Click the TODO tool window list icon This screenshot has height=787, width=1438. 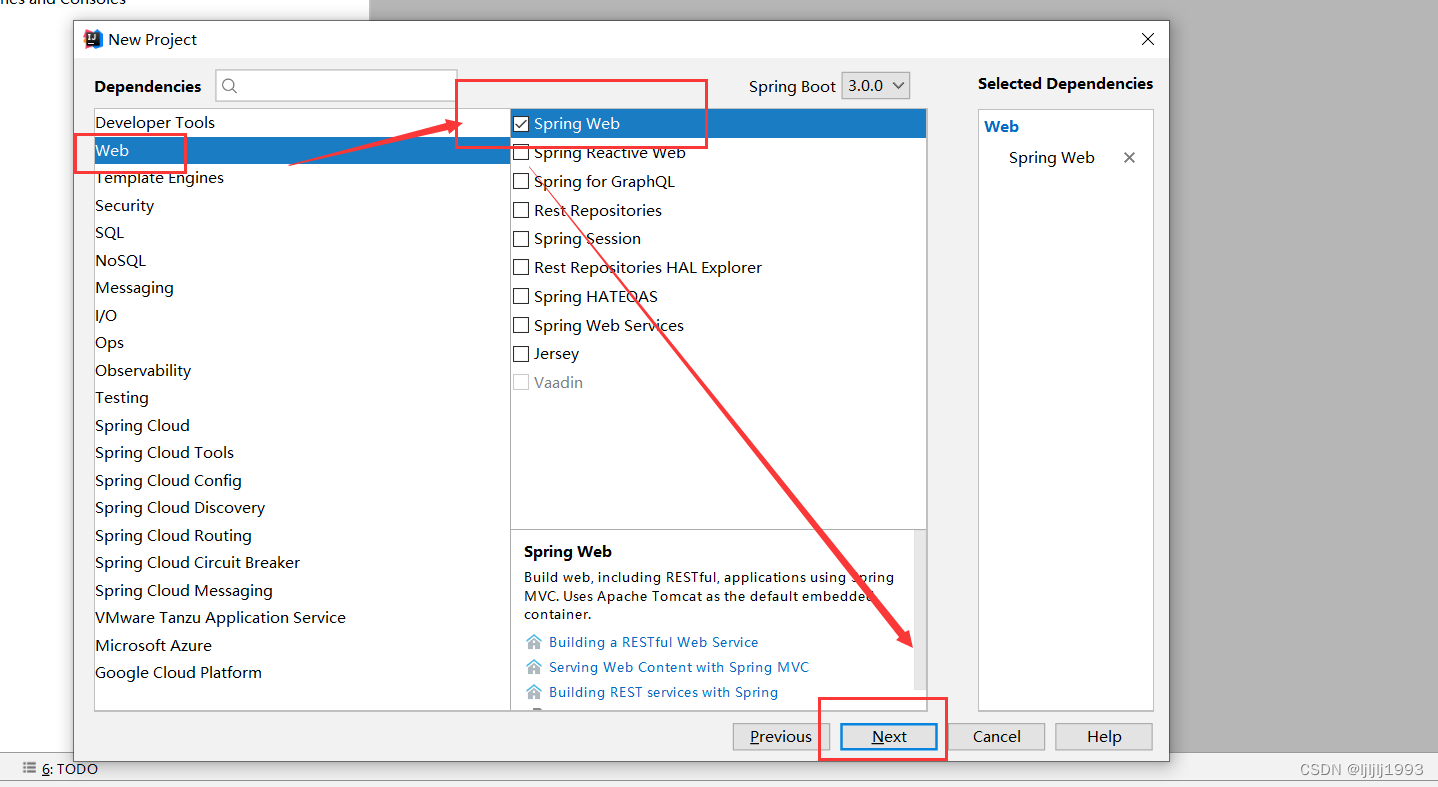pos(29,769)
